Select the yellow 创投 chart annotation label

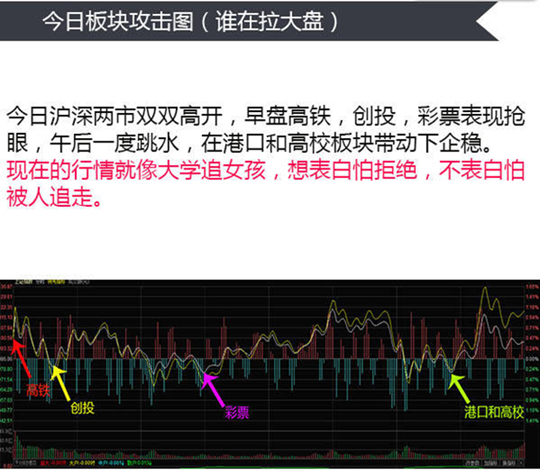pos(82,408)
